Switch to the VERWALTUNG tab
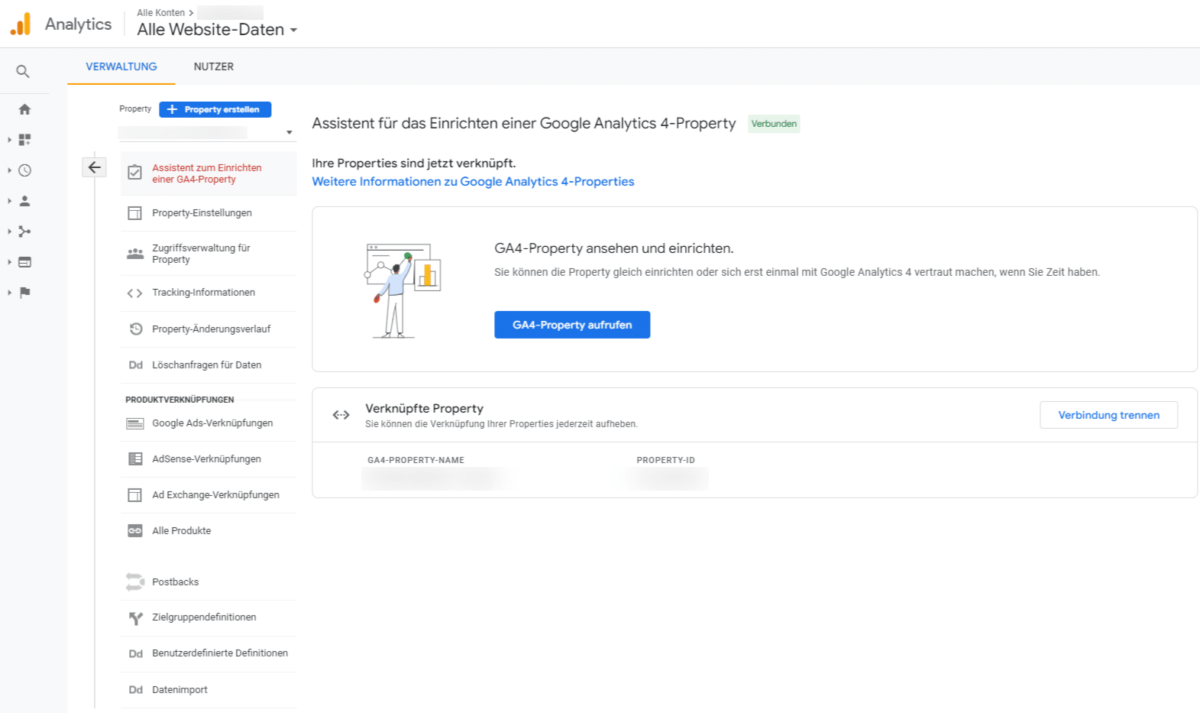The height and width of the screenshot is (713, 1200). [121, 67]
